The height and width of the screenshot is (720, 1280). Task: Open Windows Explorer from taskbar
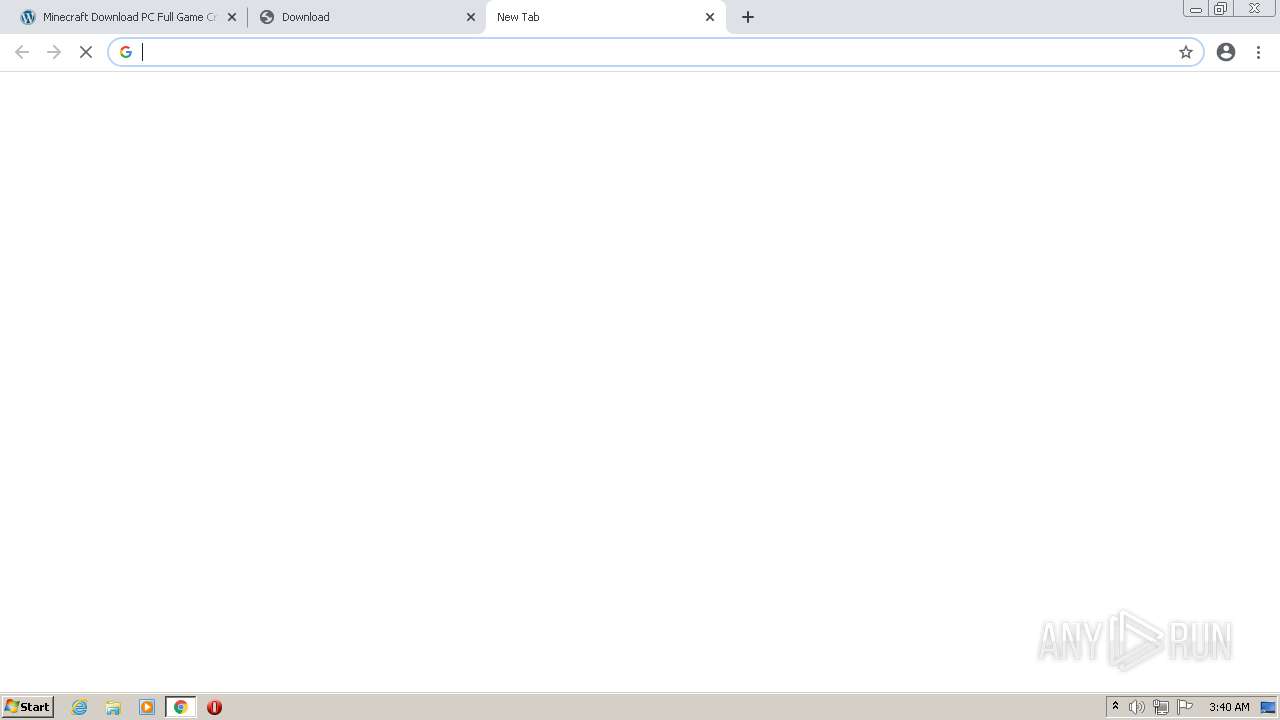[x=113, y=707]
